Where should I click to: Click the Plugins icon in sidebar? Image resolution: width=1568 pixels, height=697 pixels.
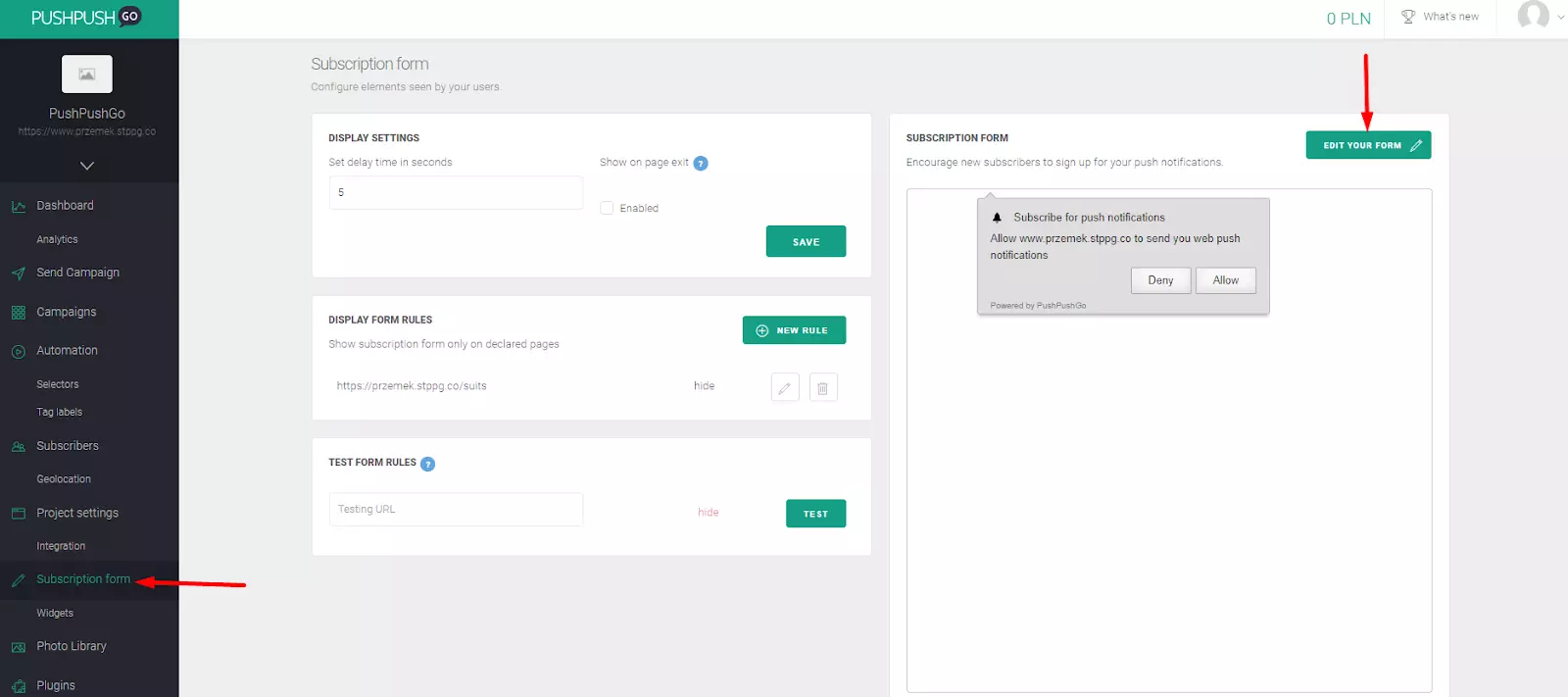(x=18, y=686)
